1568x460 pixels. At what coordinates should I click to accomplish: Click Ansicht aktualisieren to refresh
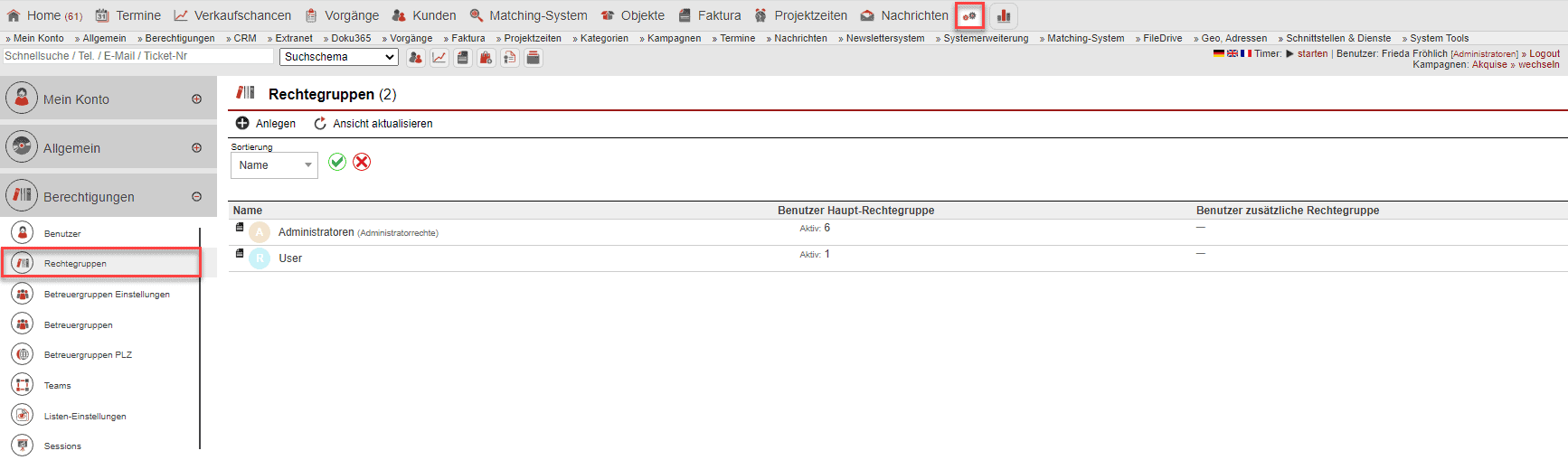[373, 124]
